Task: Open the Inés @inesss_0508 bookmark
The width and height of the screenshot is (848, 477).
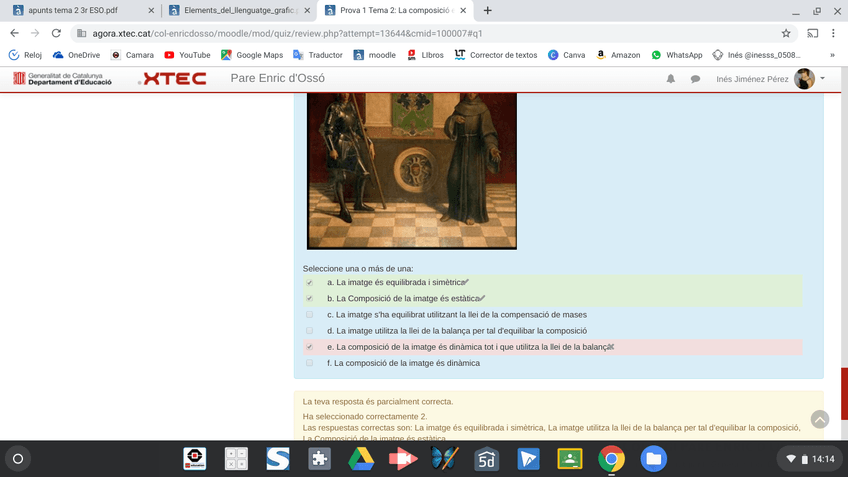Action: pyautogui.click(x=756, y=55)
